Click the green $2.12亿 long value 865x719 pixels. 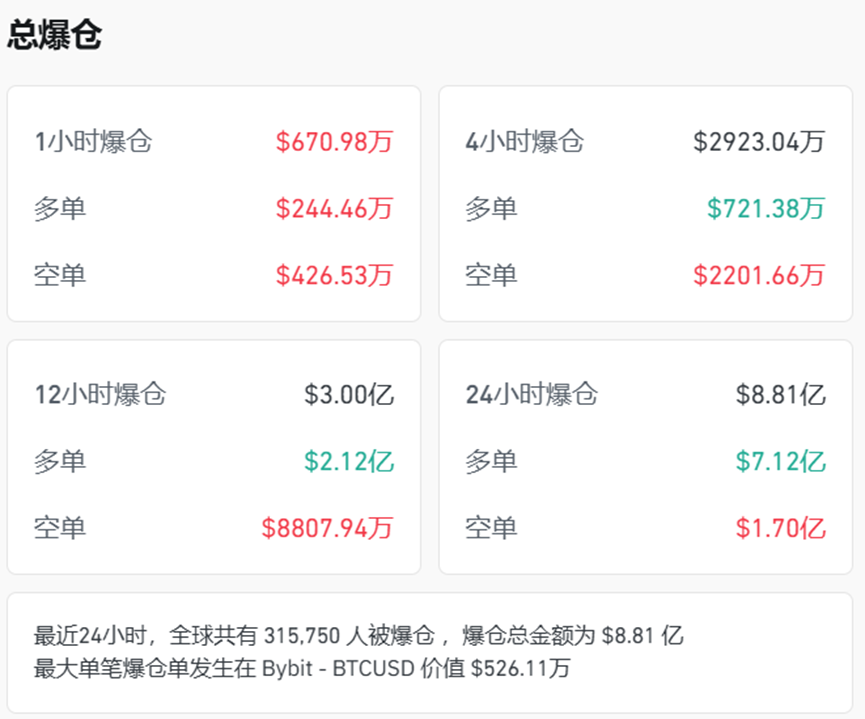click(349, 462)
